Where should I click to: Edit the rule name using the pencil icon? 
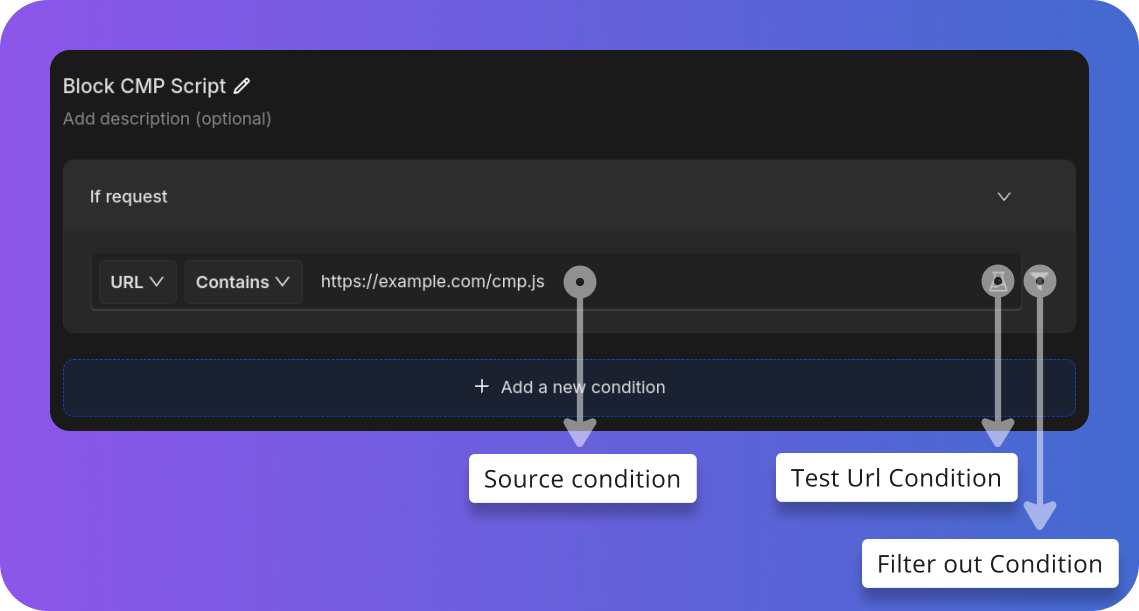(x=241, y=86)
